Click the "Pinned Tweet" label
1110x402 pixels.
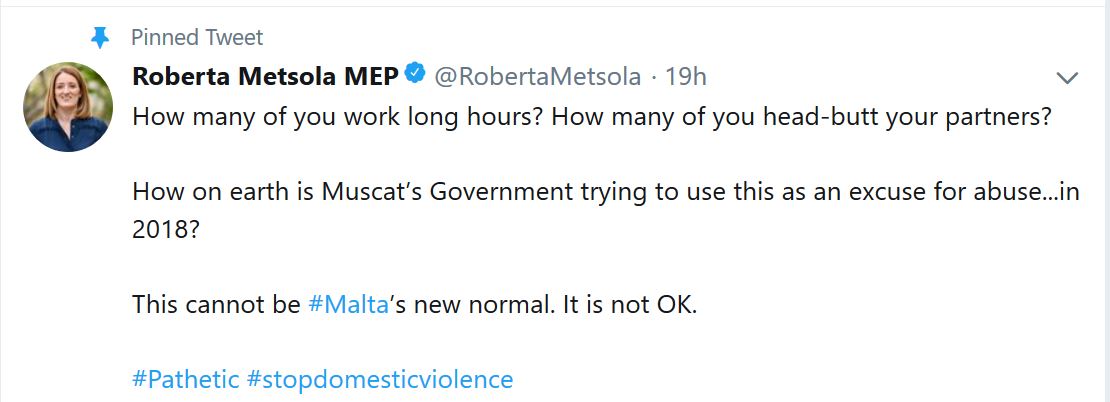(x=197, y=38)
